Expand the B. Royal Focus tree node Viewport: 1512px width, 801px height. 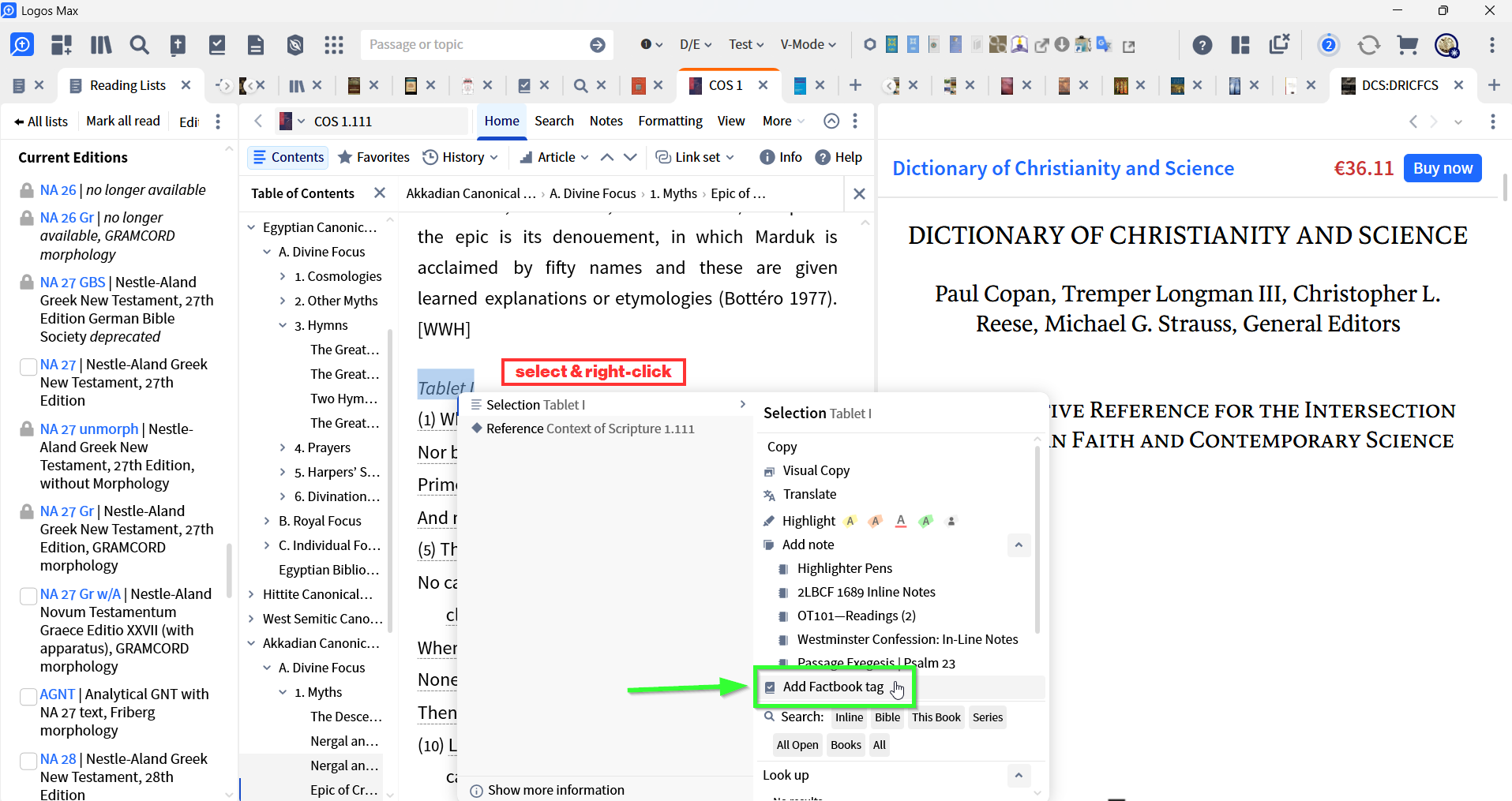(267, 521)
